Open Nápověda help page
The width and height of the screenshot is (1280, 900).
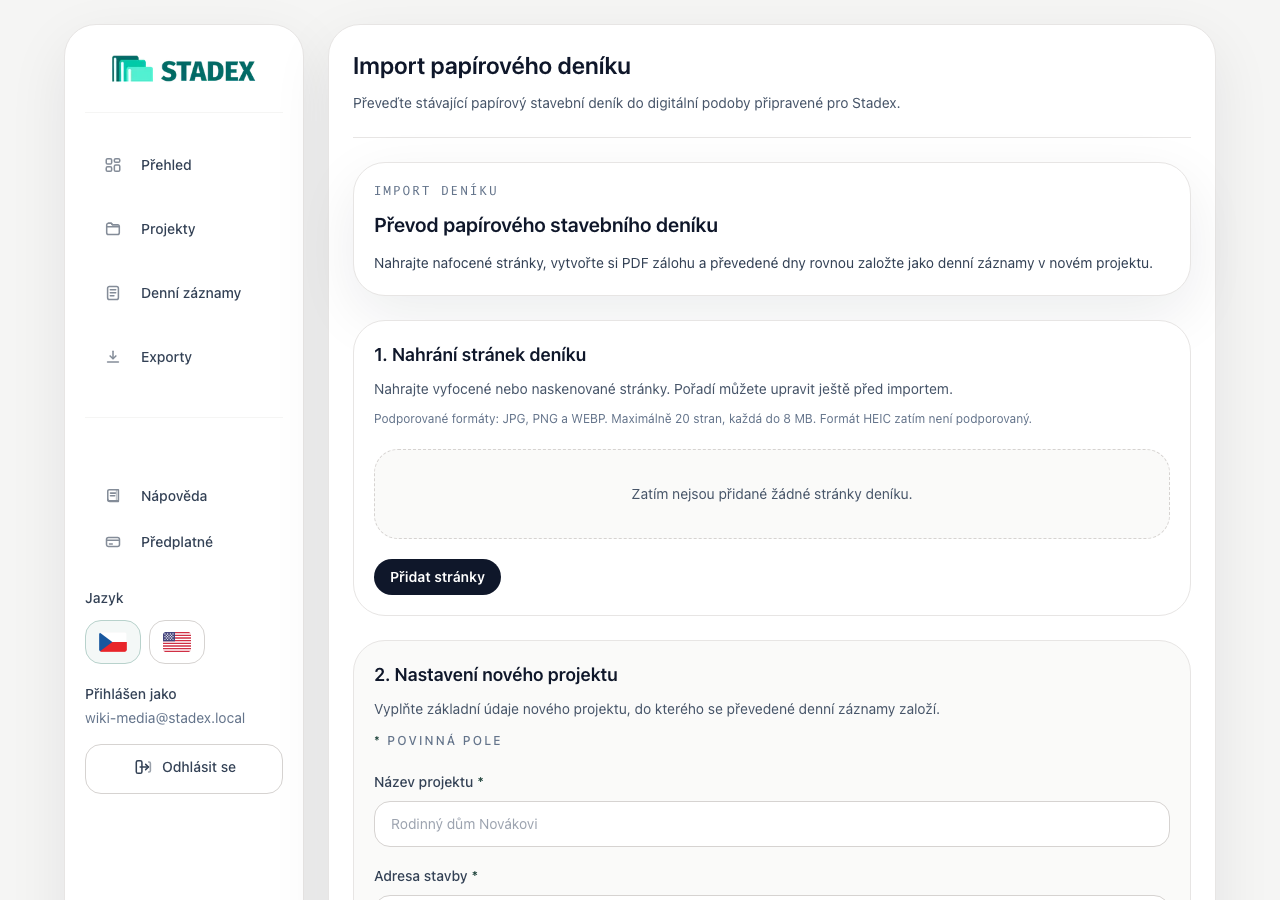(x=184, y=496)
